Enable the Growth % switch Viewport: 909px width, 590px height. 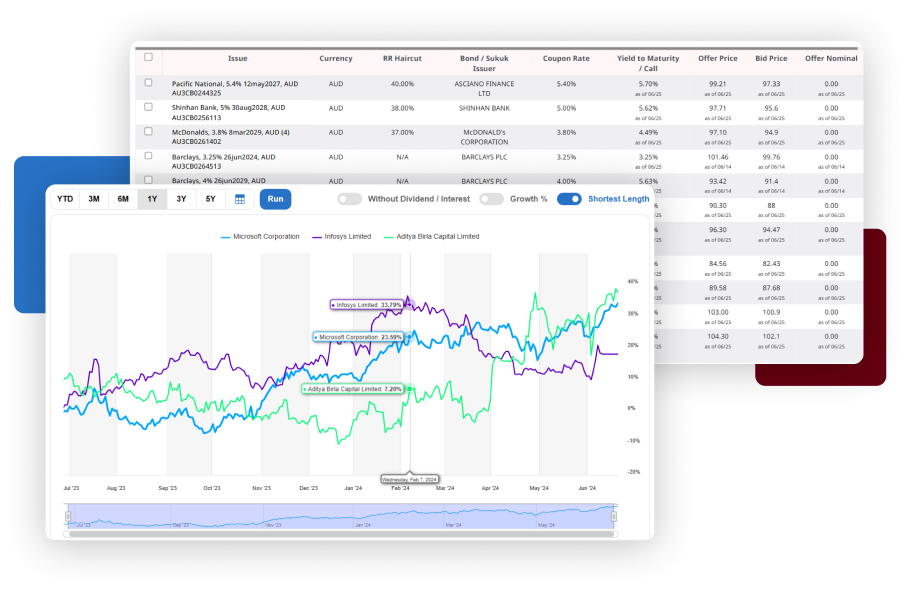pos(492,199)
